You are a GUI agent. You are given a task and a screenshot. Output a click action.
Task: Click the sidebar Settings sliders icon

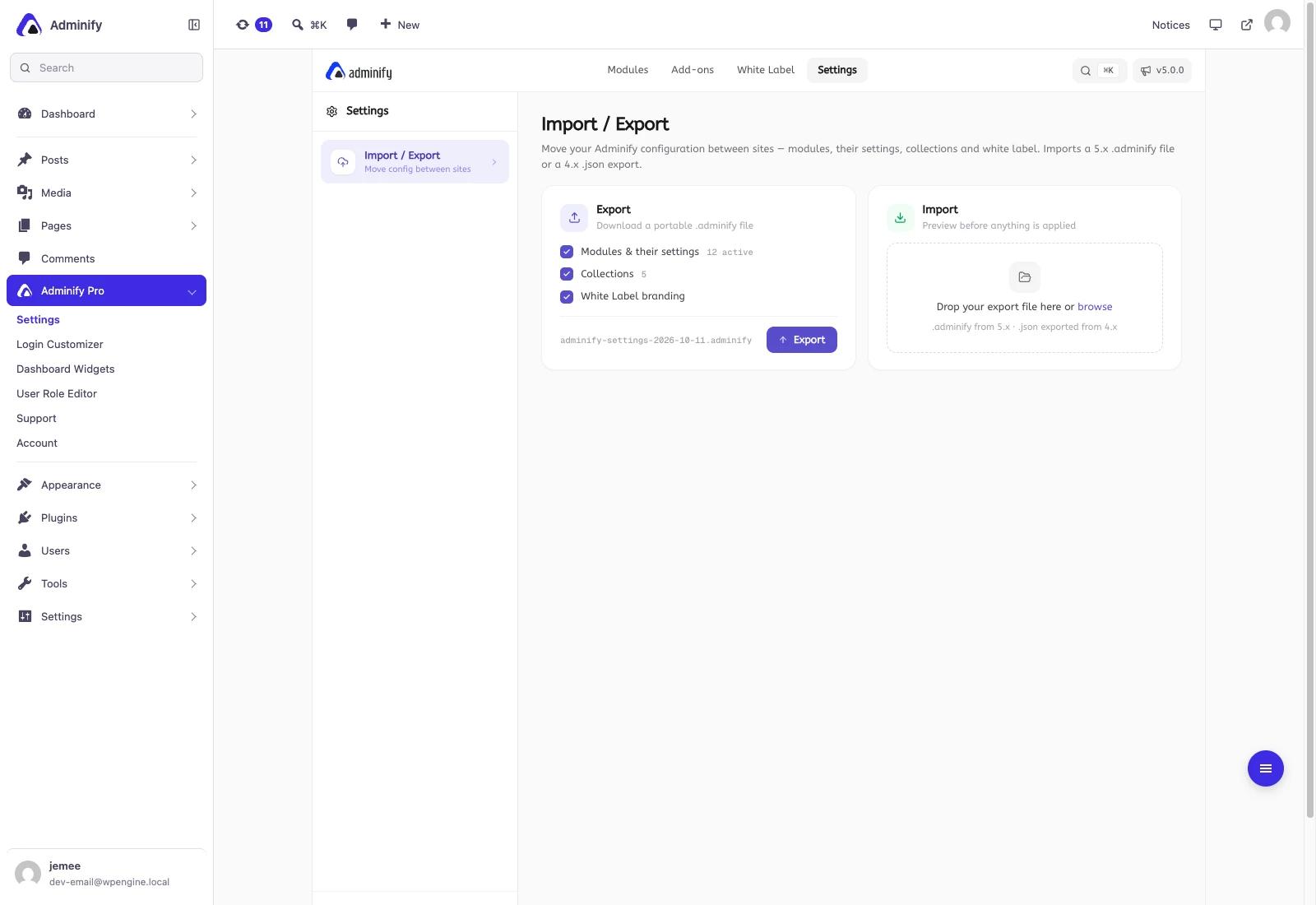(25, 616)
